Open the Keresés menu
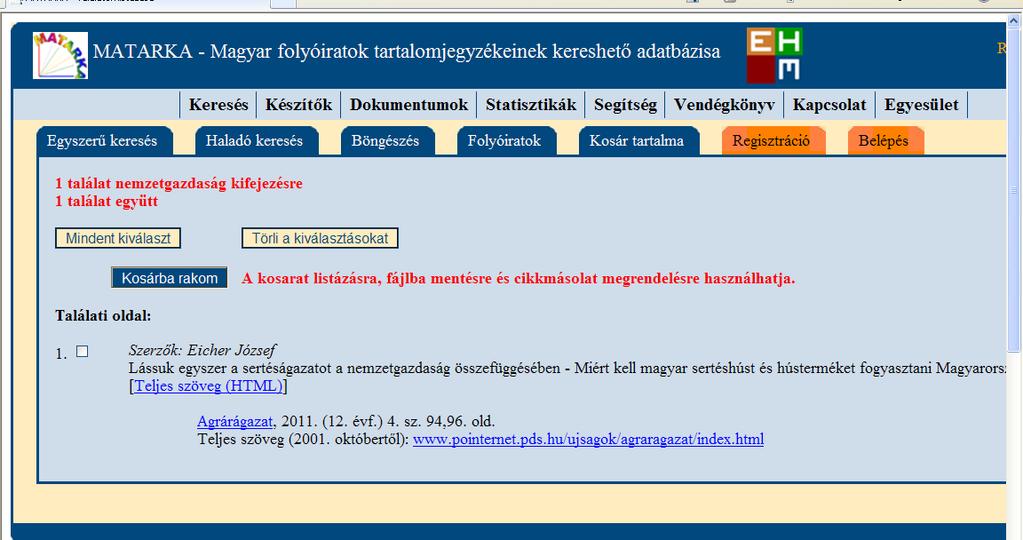This screenshot has height=540, width=1023. tap(219, 105)
